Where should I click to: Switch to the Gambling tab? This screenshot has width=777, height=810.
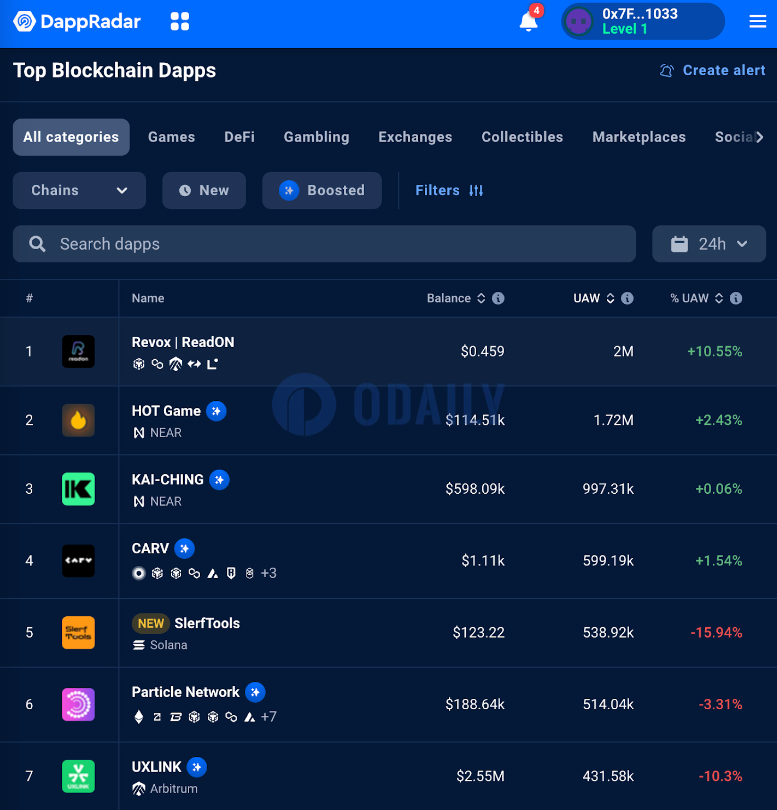[x=316, y=137]
